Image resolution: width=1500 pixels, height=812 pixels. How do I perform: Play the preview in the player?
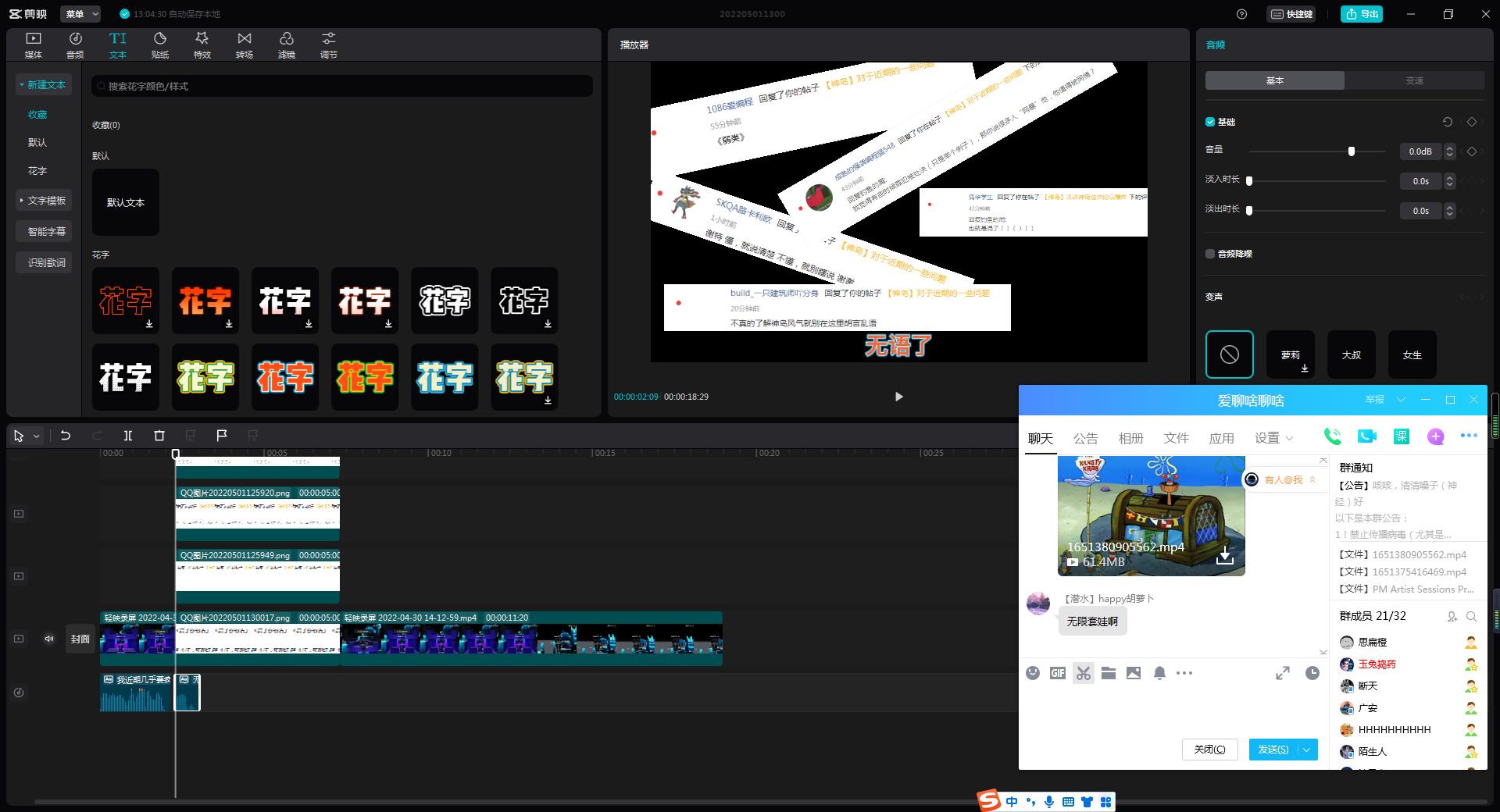pos(899,397)
